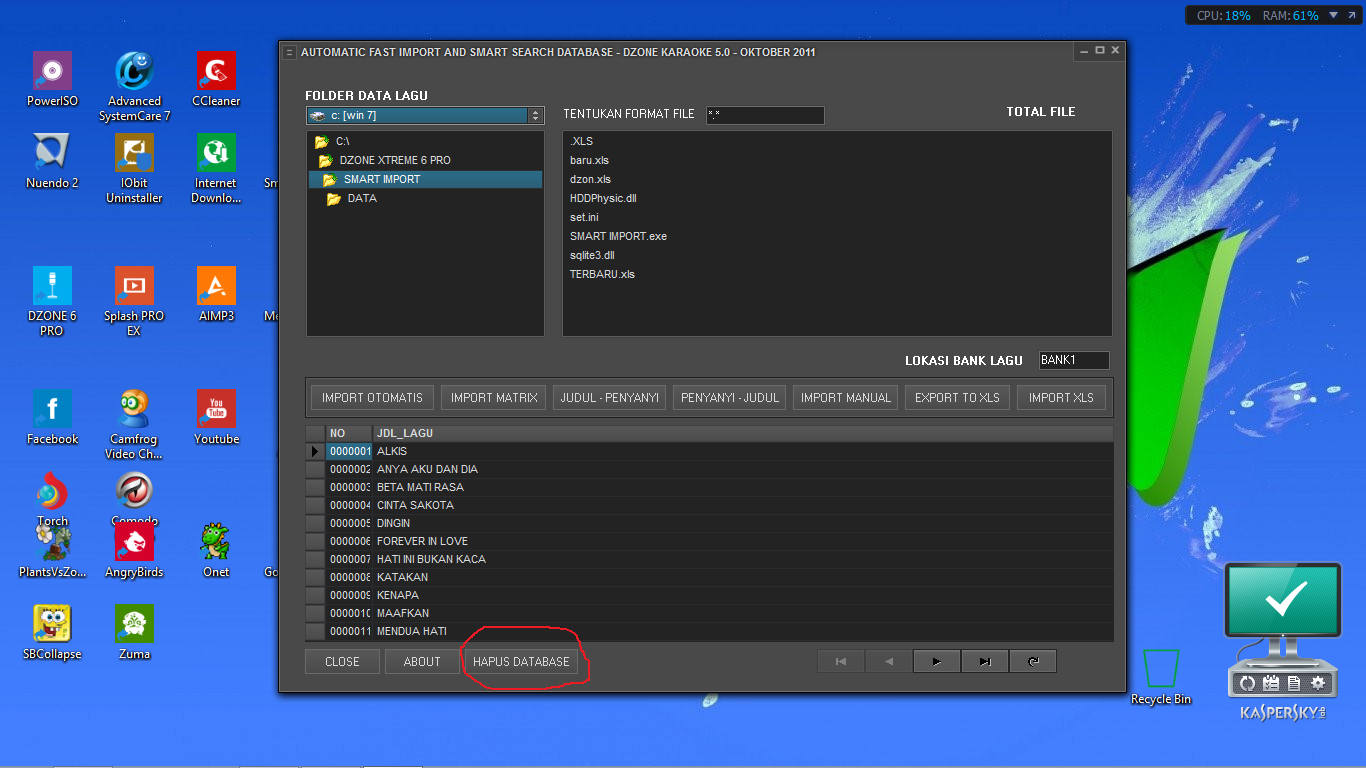Select the song row MENDUA HATI
This screenshot has height=768, width=1366.
(710, 631)
